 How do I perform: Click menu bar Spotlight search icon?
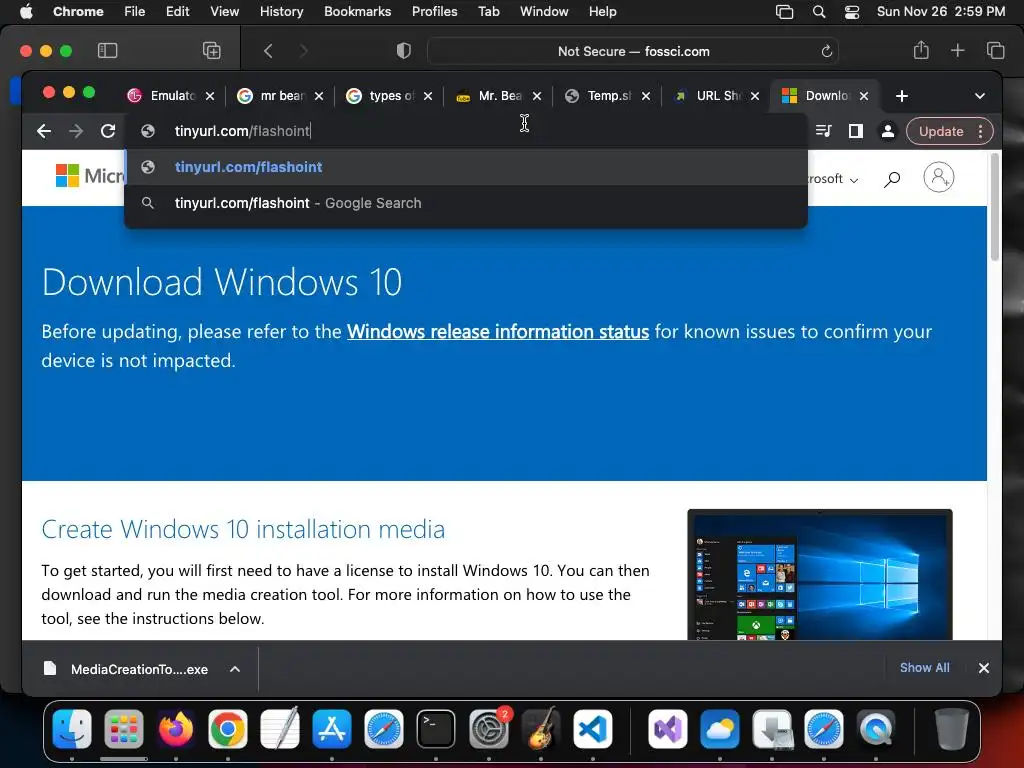(819, 11)
